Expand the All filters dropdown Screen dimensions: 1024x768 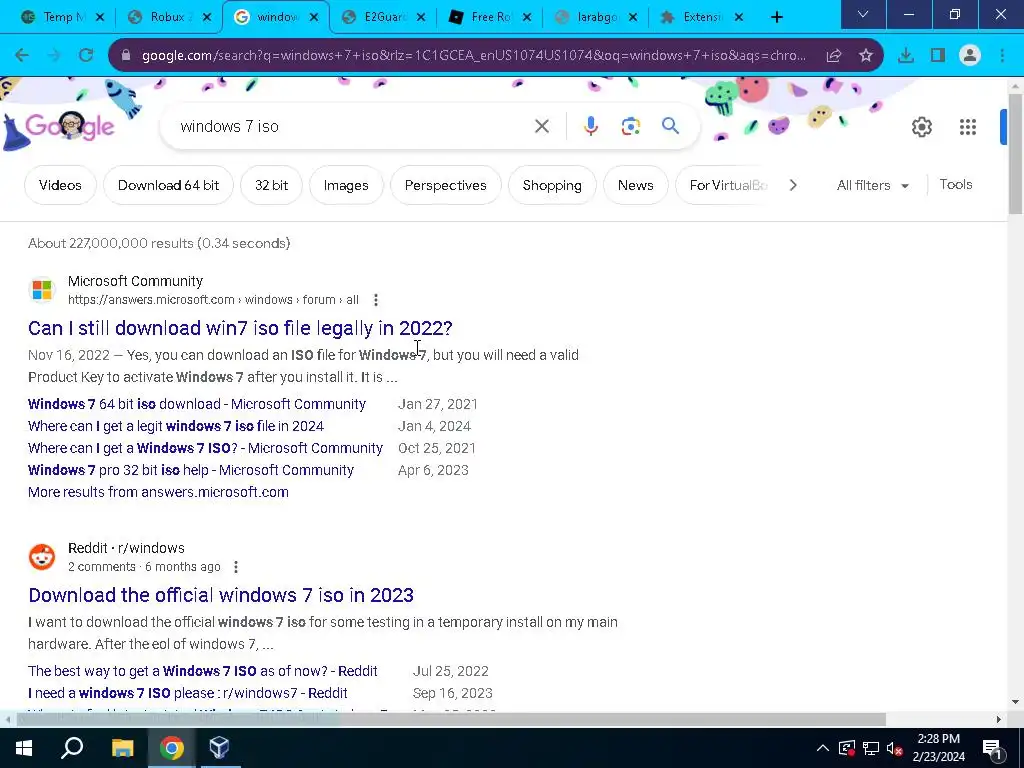click(872, 185)
